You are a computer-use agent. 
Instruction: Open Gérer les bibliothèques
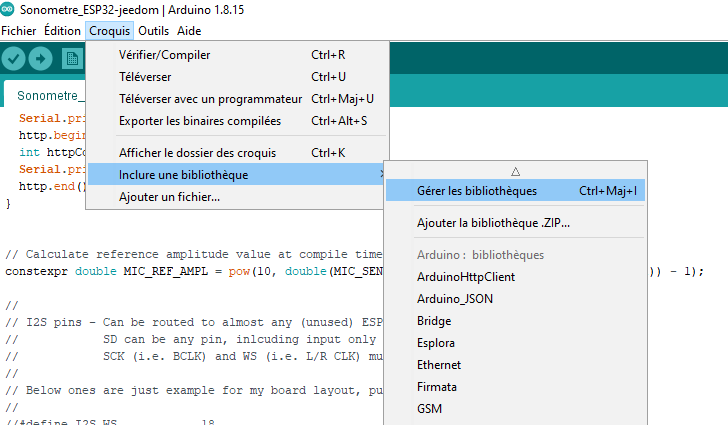(x=515, y=190)
